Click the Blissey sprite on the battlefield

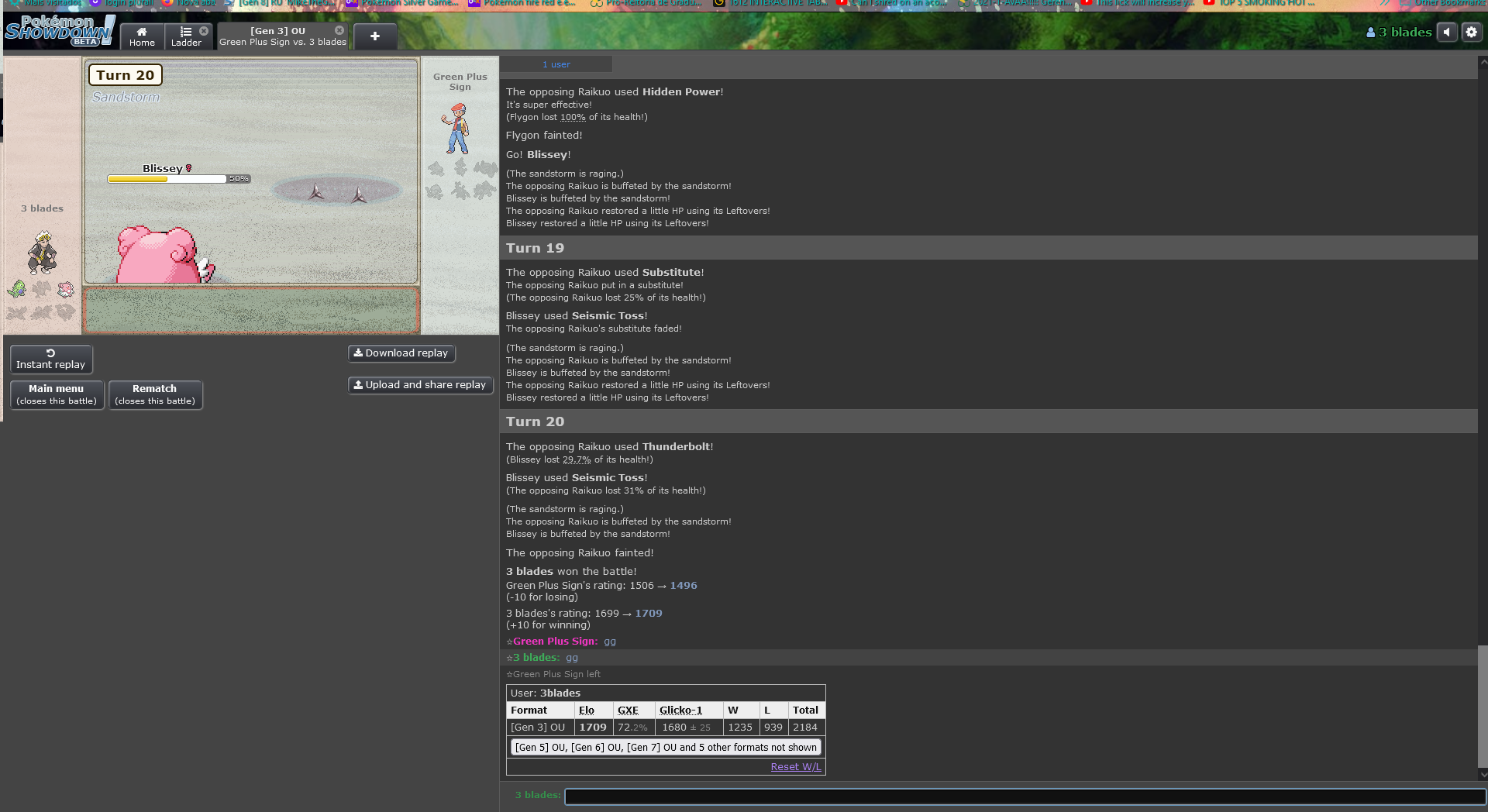[x=165, y=255]
